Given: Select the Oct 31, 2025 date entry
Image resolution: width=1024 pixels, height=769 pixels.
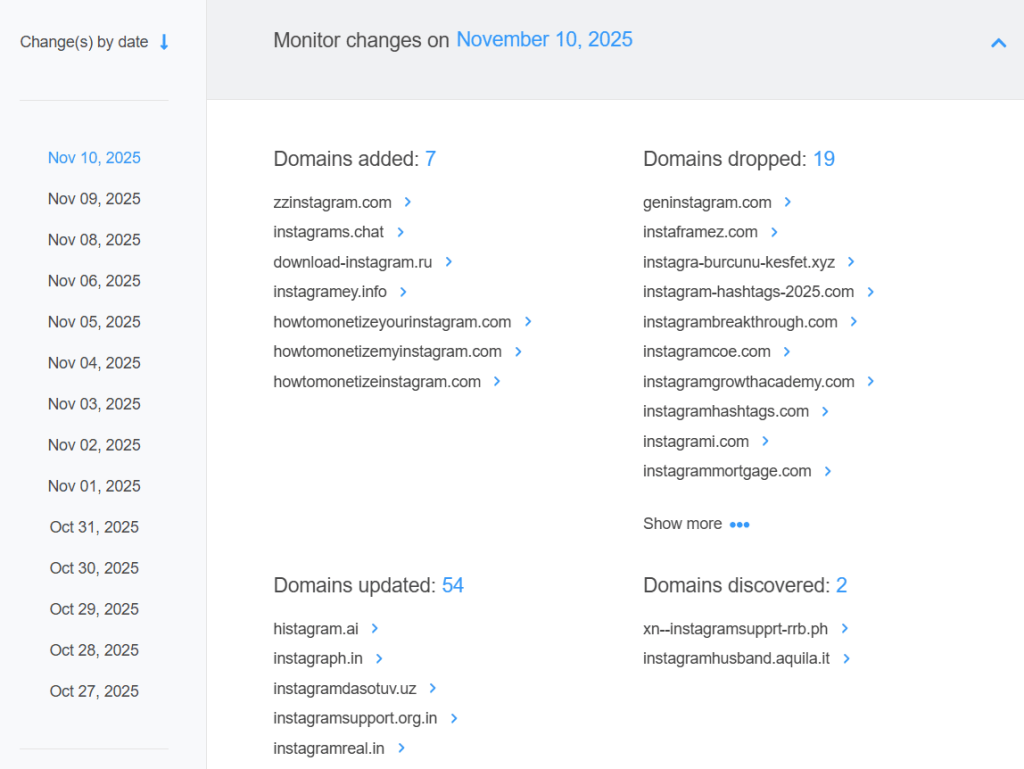Looking at the screenshot, I should coord(94,527).
